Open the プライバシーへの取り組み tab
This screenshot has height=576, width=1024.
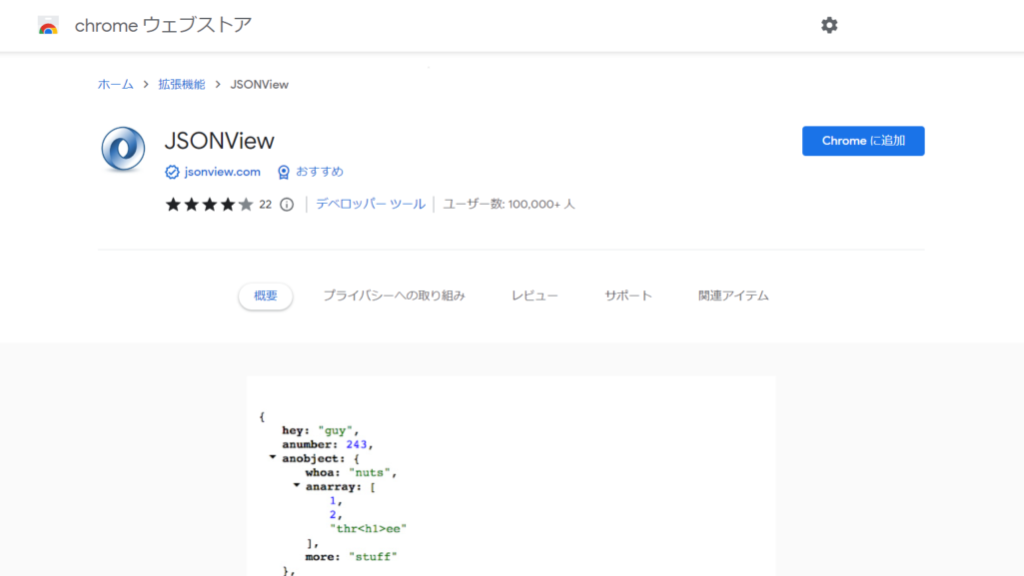393,295
